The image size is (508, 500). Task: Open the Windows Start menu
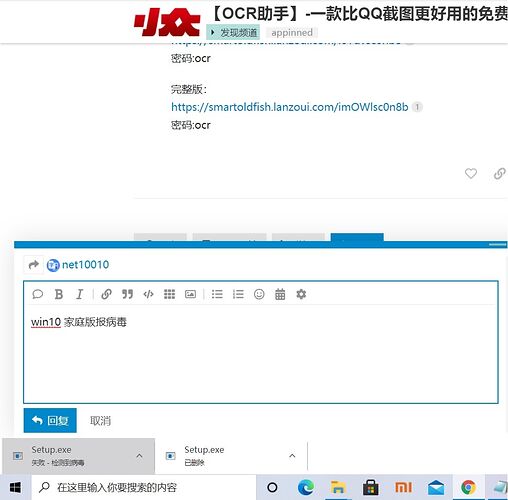pyautogui.click(x=15, y=488)
